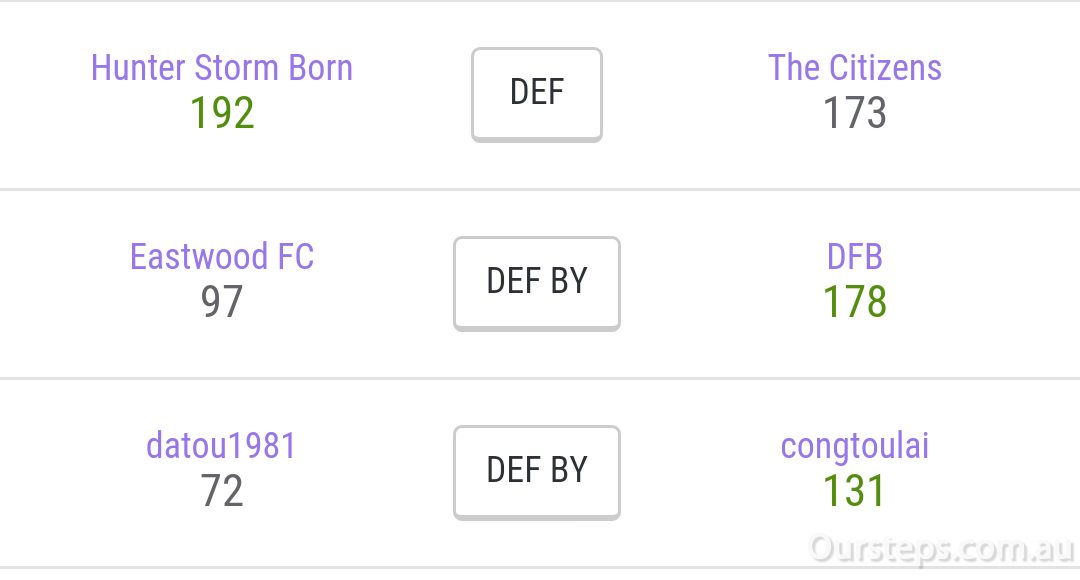Select Hunter Storm Born score 192

[222, 112]
